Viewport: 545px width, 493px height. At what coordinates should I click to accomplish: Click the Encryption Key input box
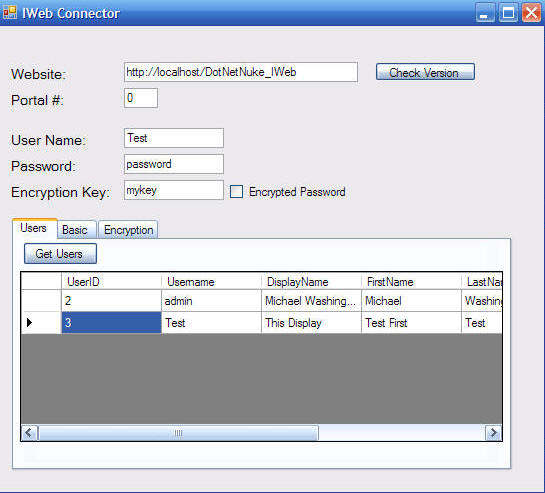tap(174, 190)
